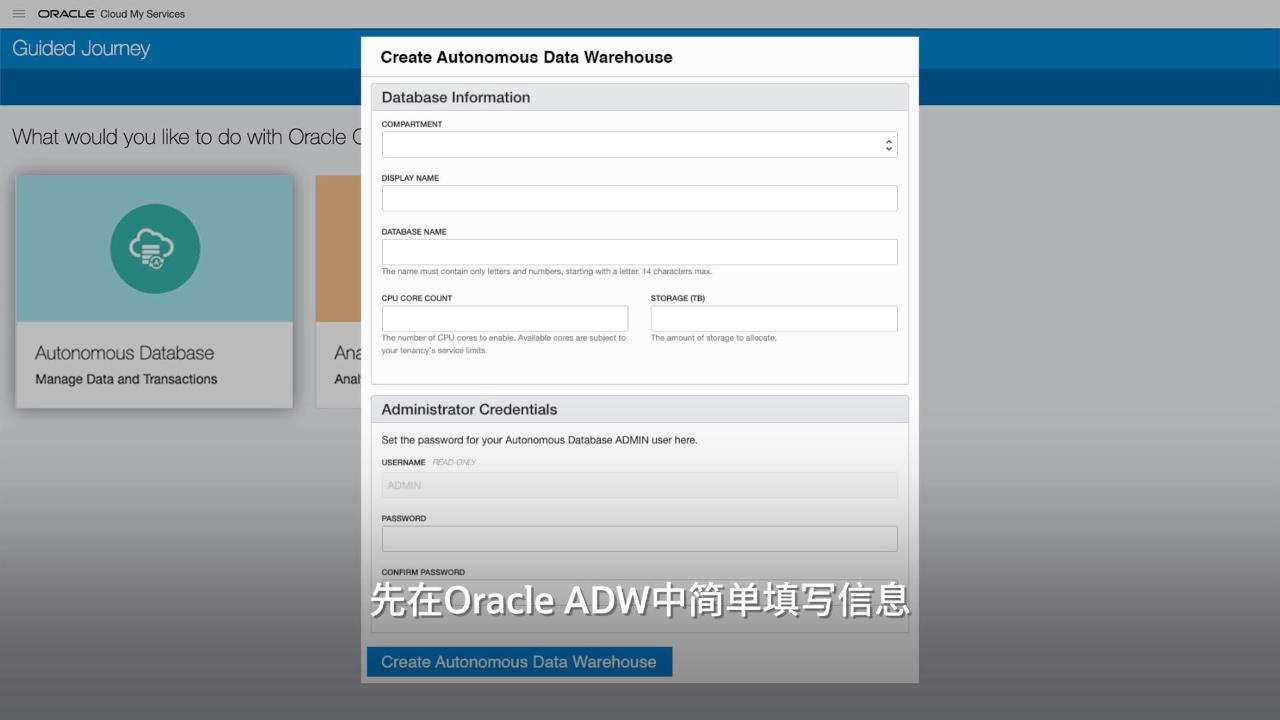This screenshot has width=1280, height=720.
Task: Focus the Display Name input field
Action: [639, 198]
